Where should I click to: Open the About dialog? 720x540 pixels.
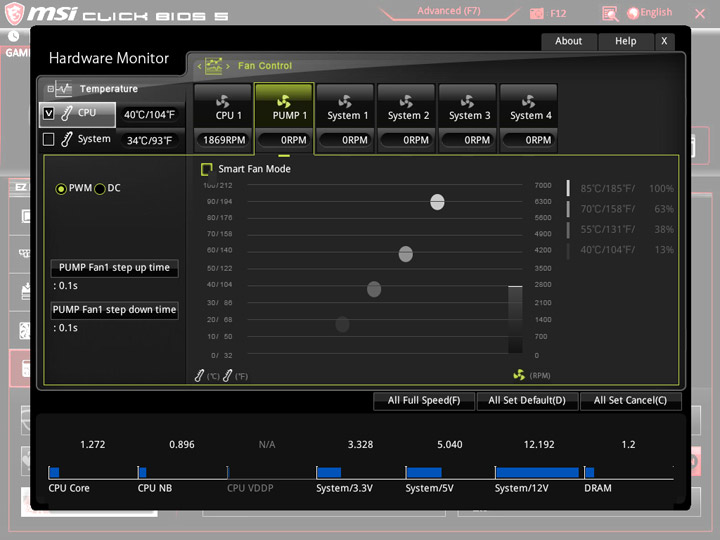click(x=568, y=41)
